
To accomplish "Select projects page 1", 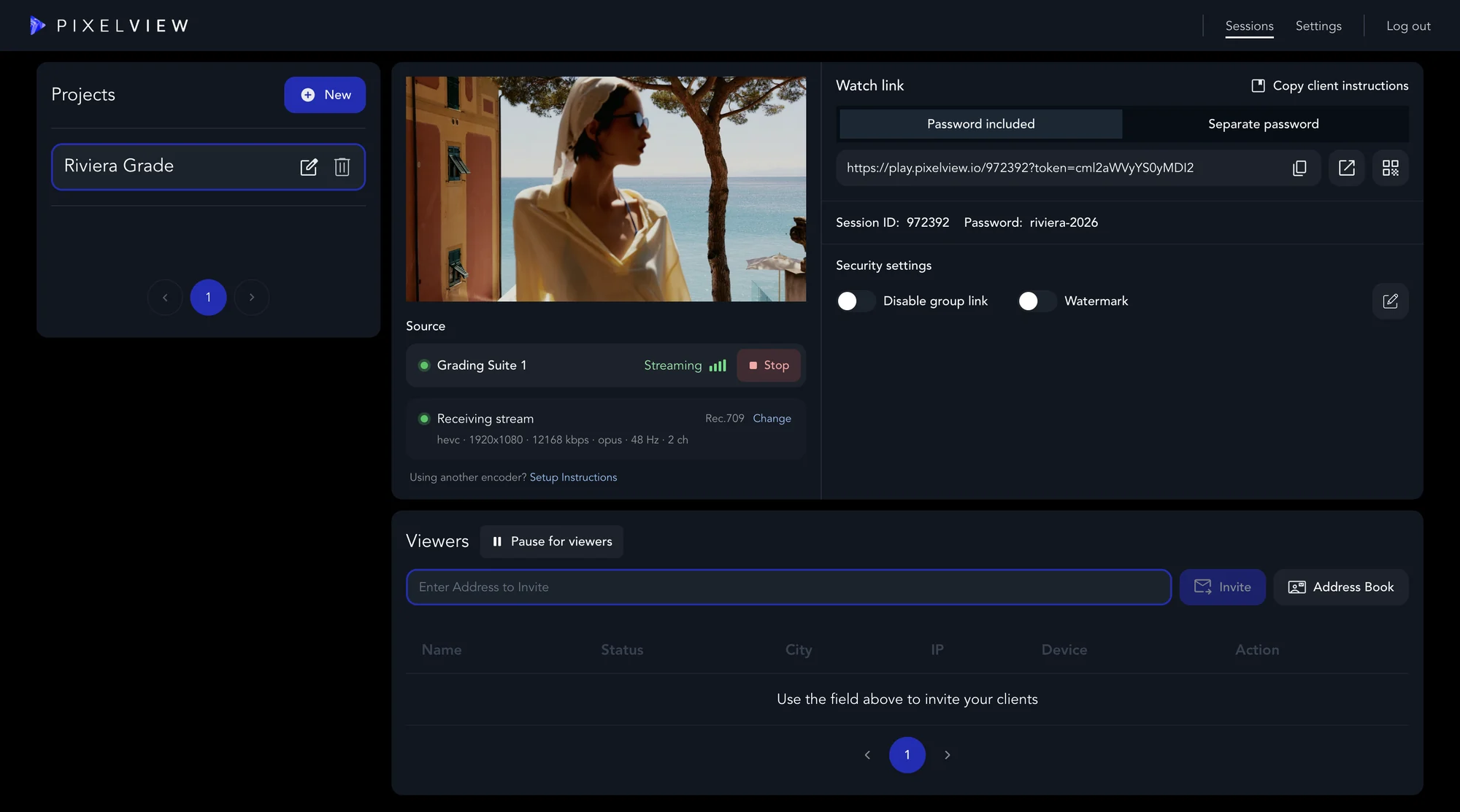I will tap(208, 298).
